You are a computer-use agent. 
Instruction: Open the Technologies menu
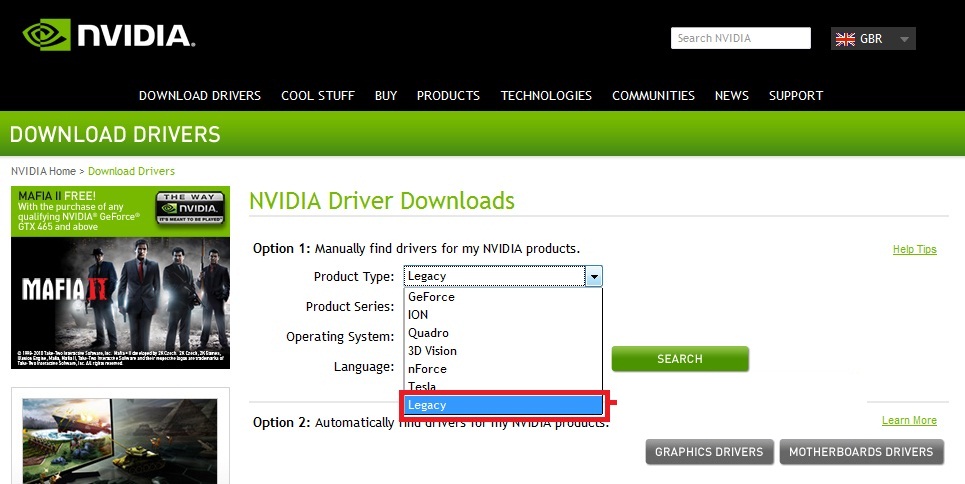(546, 95)
